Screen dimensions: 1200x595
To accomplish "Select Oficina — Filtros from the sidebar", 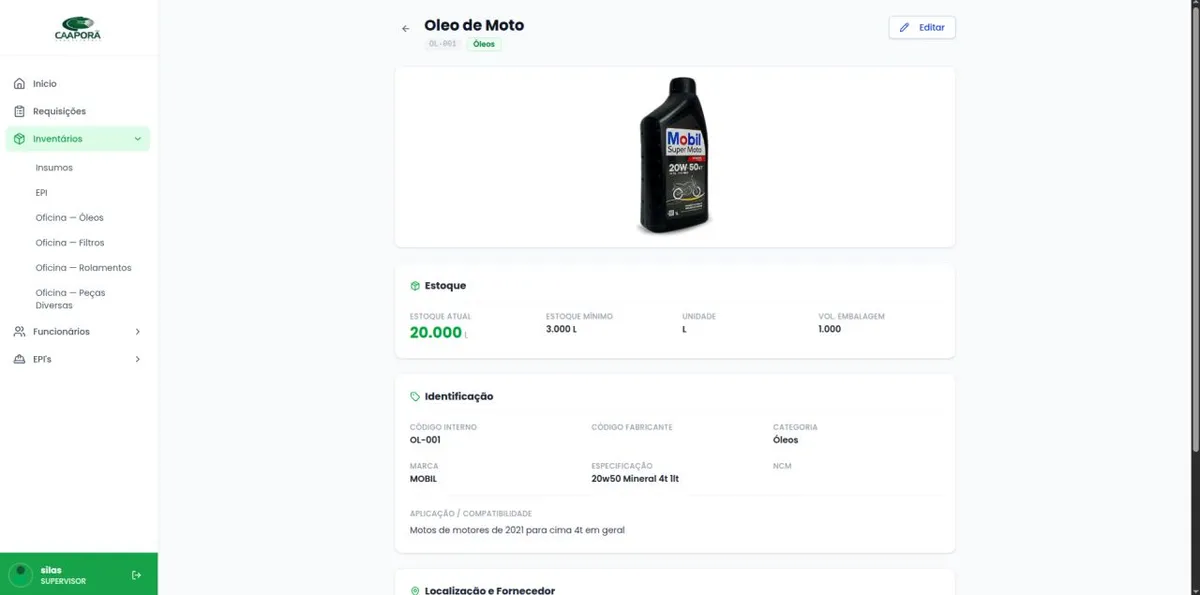I will point(67,242).
